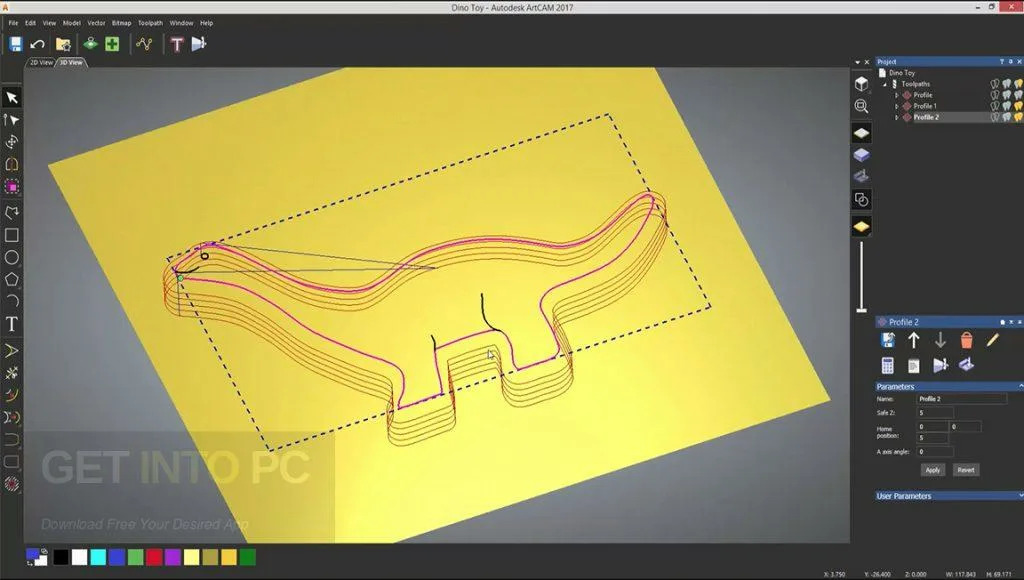This screenshot has width=1024, height=580.
Task: Open the Toolpath menu
Action: point(150,22)
